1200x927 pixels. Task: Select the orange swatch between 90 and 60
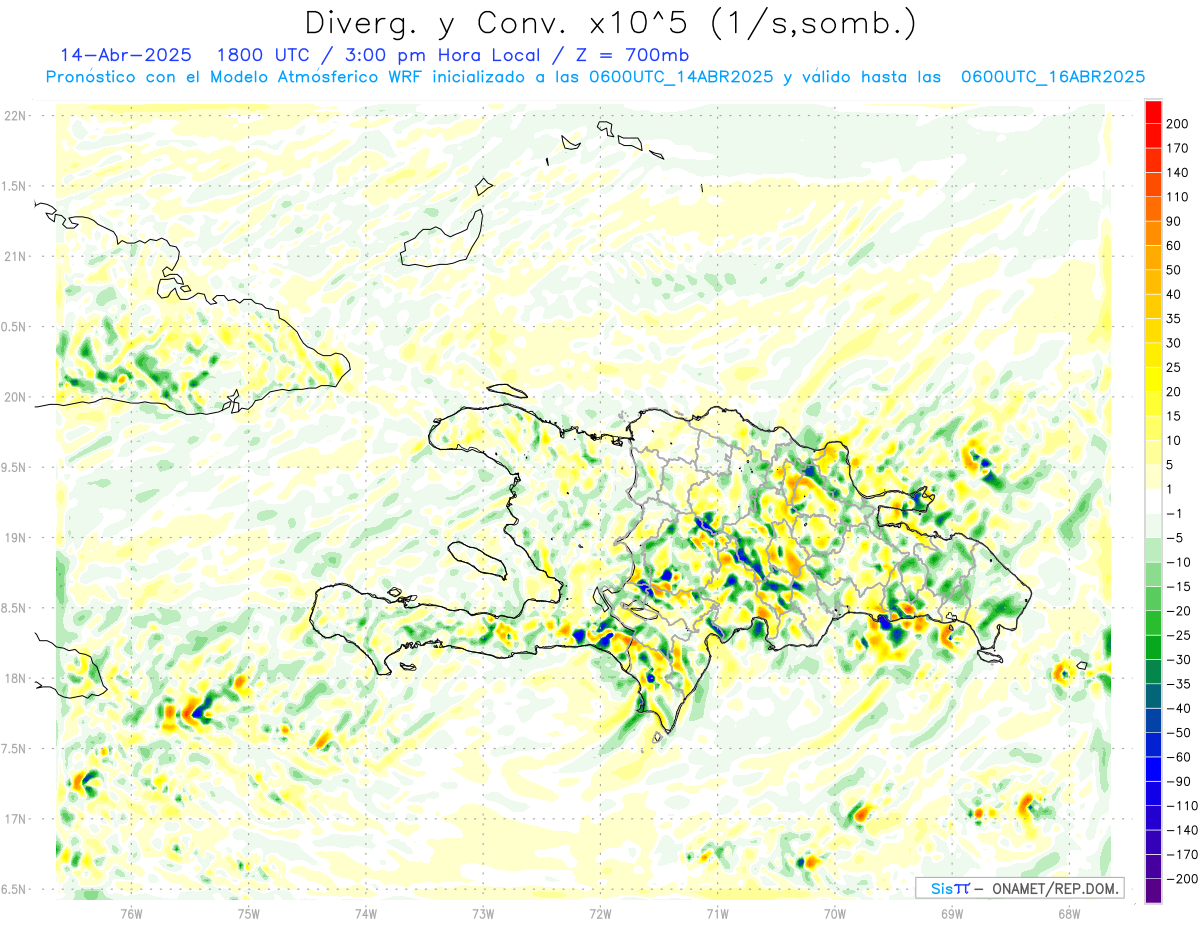coord(1153,233)
